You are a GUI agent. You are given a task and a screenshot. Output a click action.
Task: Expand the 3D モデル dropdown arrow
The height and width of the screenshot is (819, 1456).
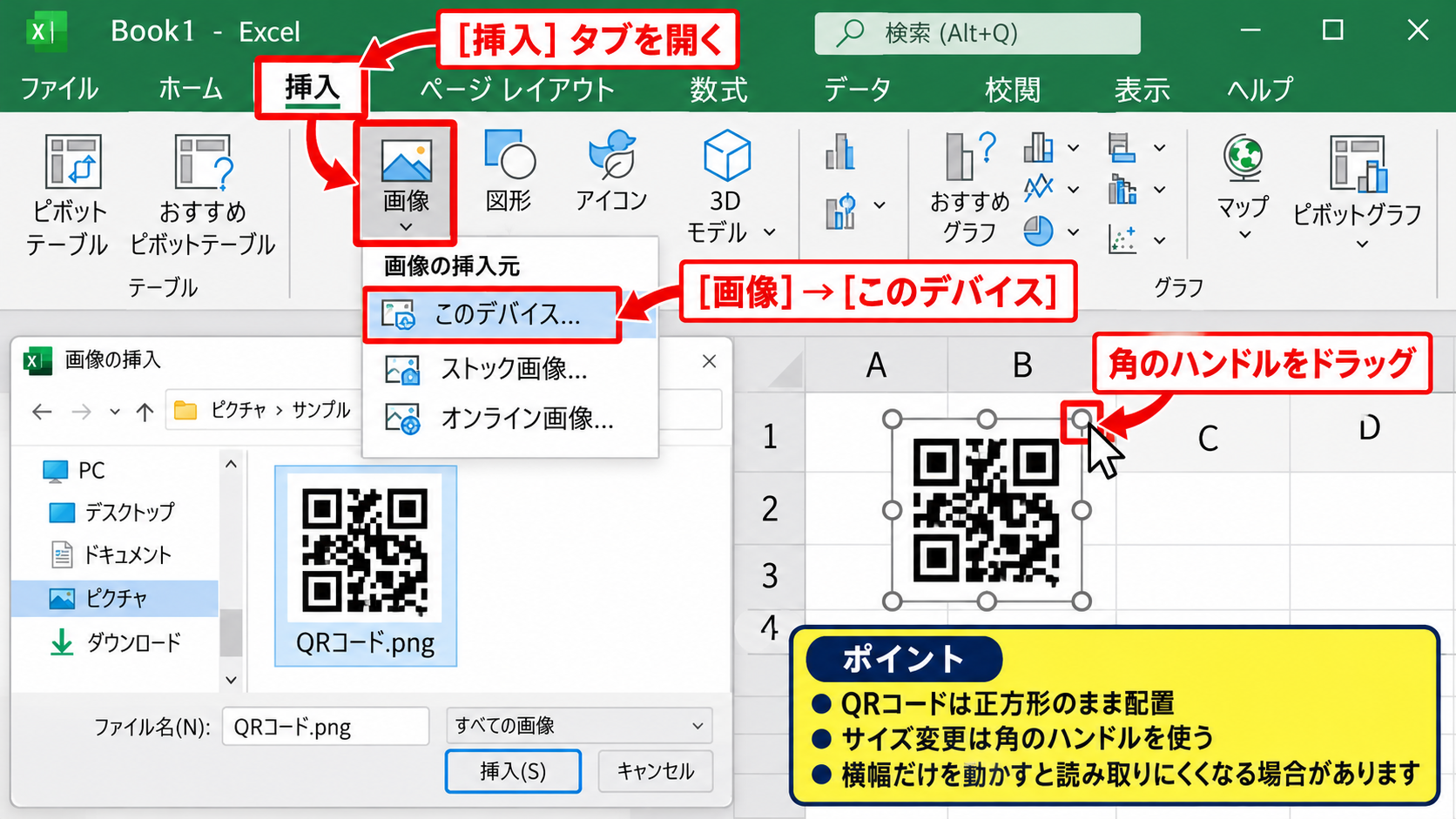coord(770,232)
